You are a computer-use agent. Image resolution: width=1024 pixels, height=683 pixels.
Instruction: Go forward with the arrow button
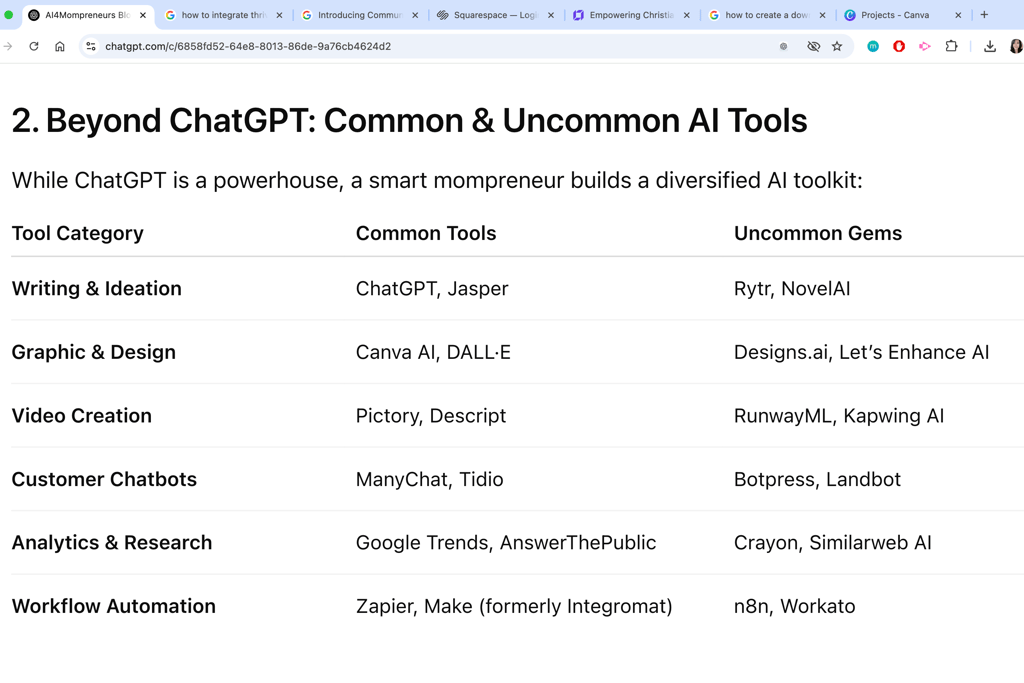(8, 46)
